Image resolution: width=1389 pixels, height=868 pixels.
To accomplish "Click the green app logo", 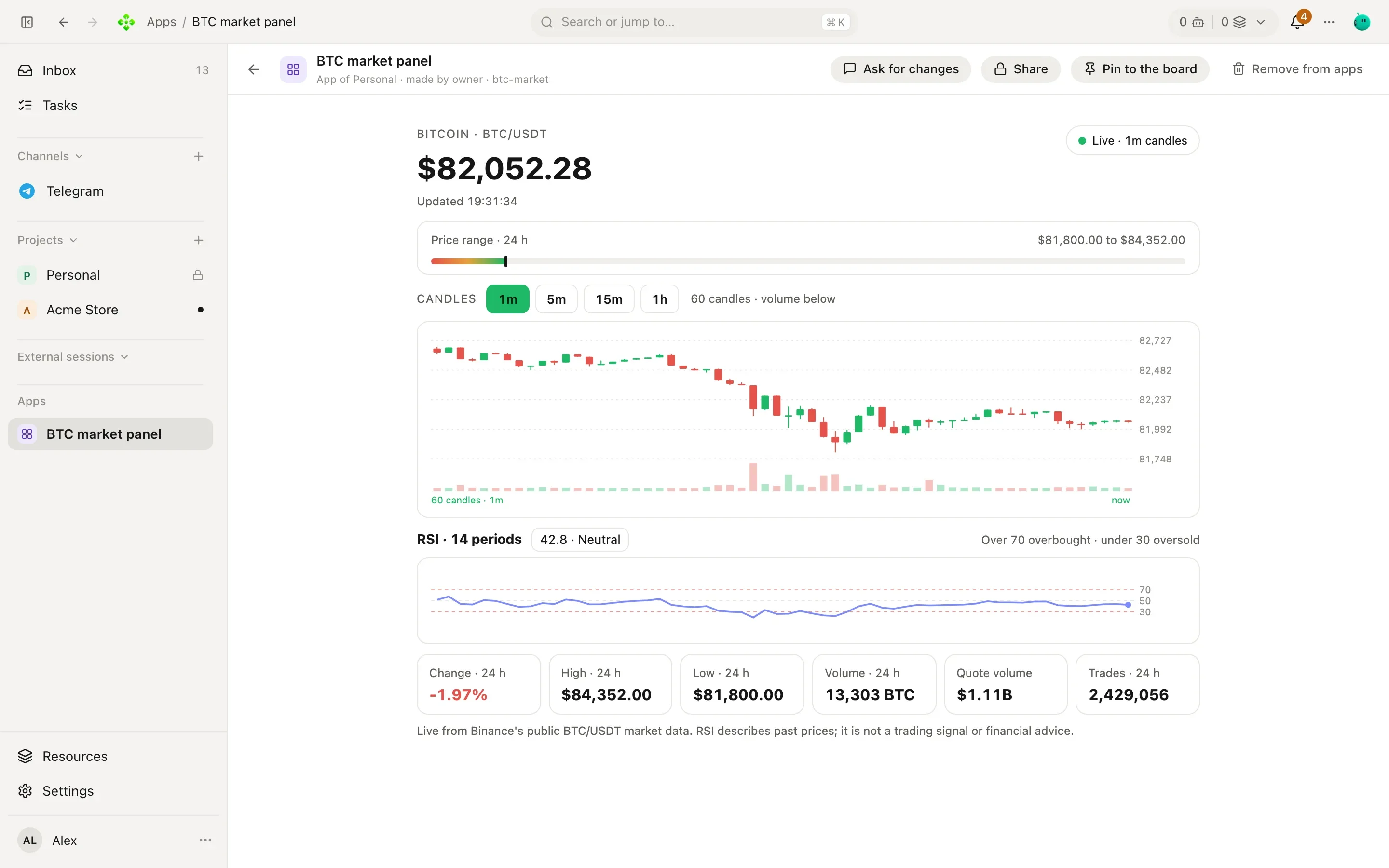I will [126, 22].
